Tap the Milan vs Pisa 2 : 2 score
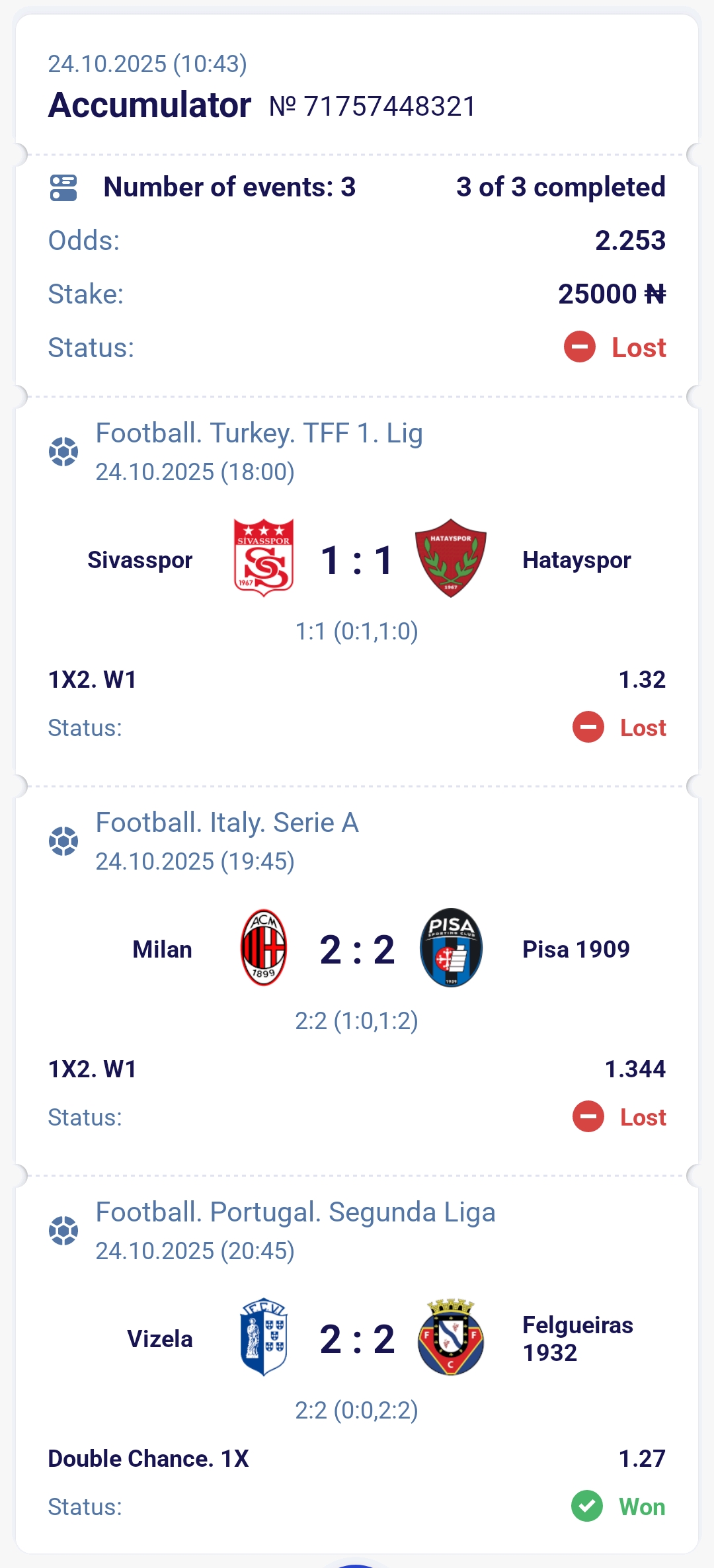The height and width of the screenshot is (1568, 714). click(x=357, y=950)
